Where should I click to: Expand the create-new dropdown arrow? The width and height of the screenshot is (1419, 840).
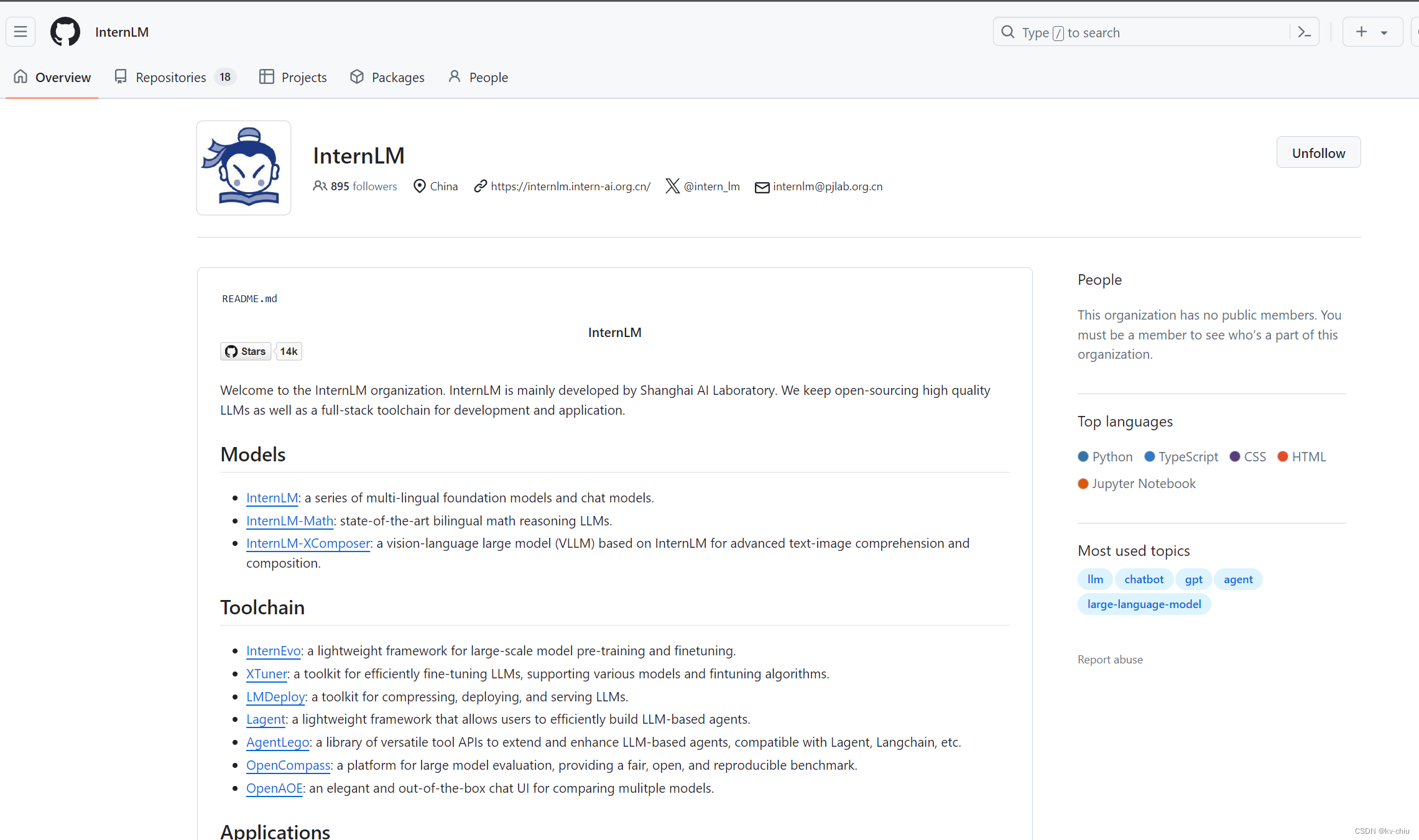[x=1384, y=32]
